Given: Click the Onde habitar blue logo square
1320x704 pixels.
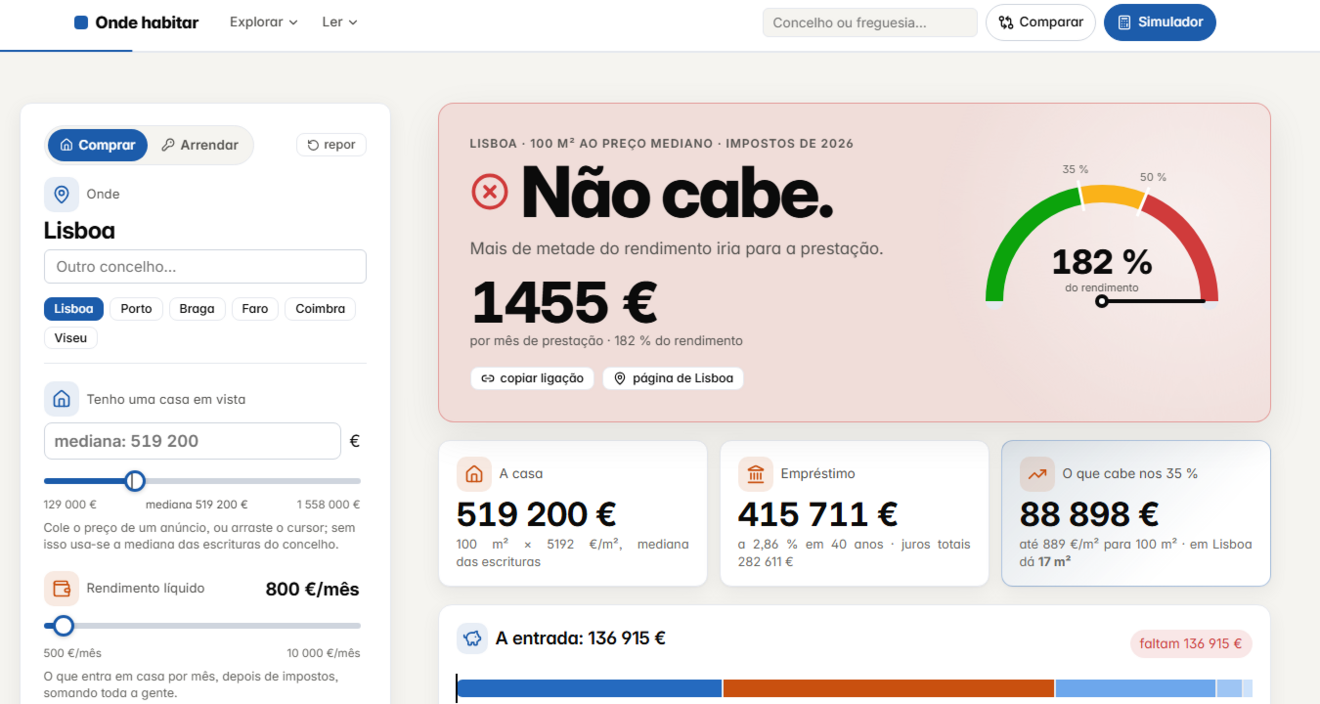Looking at the screenshot, I should click(81, 22).
